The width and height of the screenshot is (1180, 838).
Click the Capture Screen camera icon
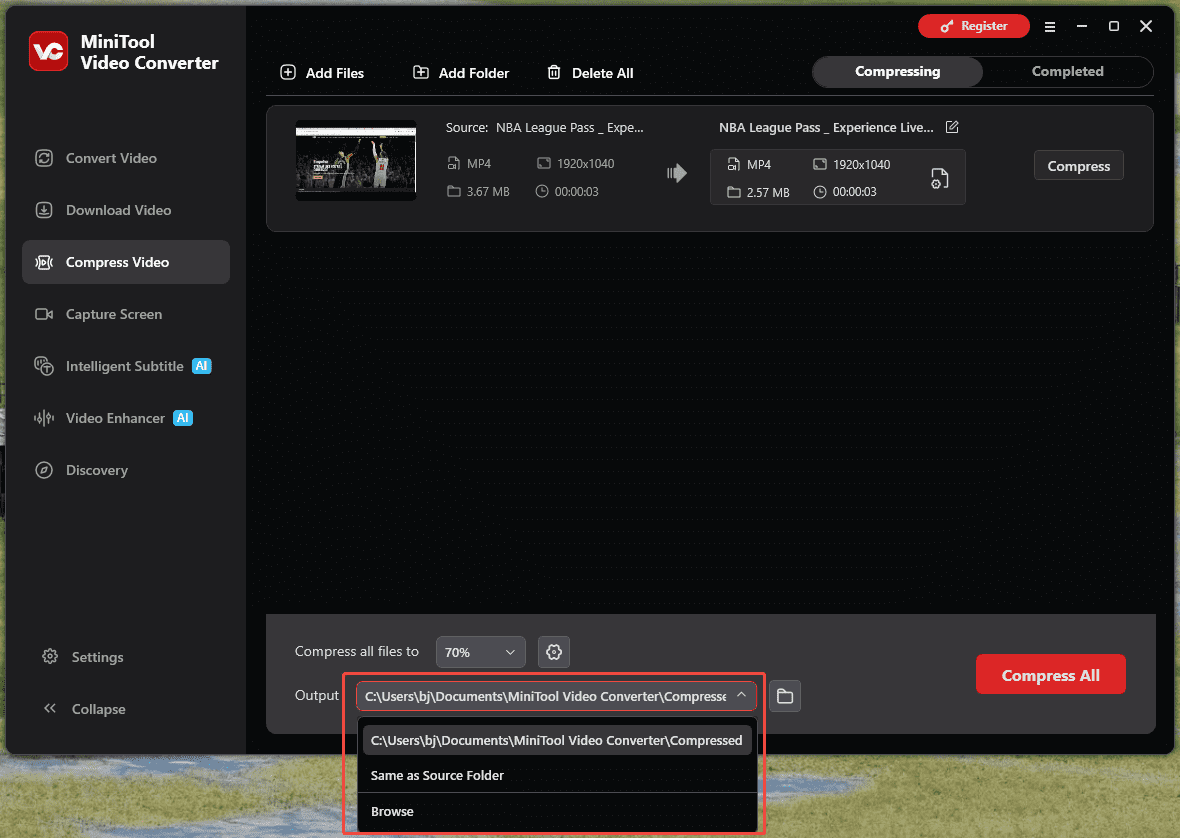tap(44, 314)
